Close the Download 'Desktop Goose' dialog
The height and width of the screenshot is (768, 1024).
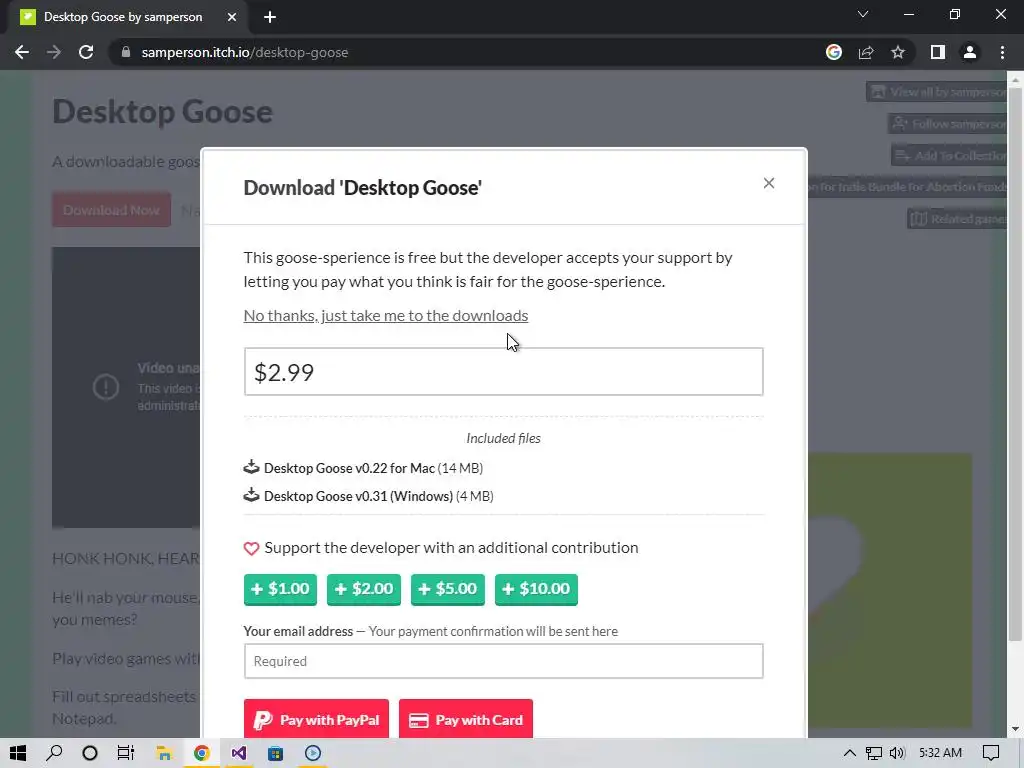click(x=769, y=184)
